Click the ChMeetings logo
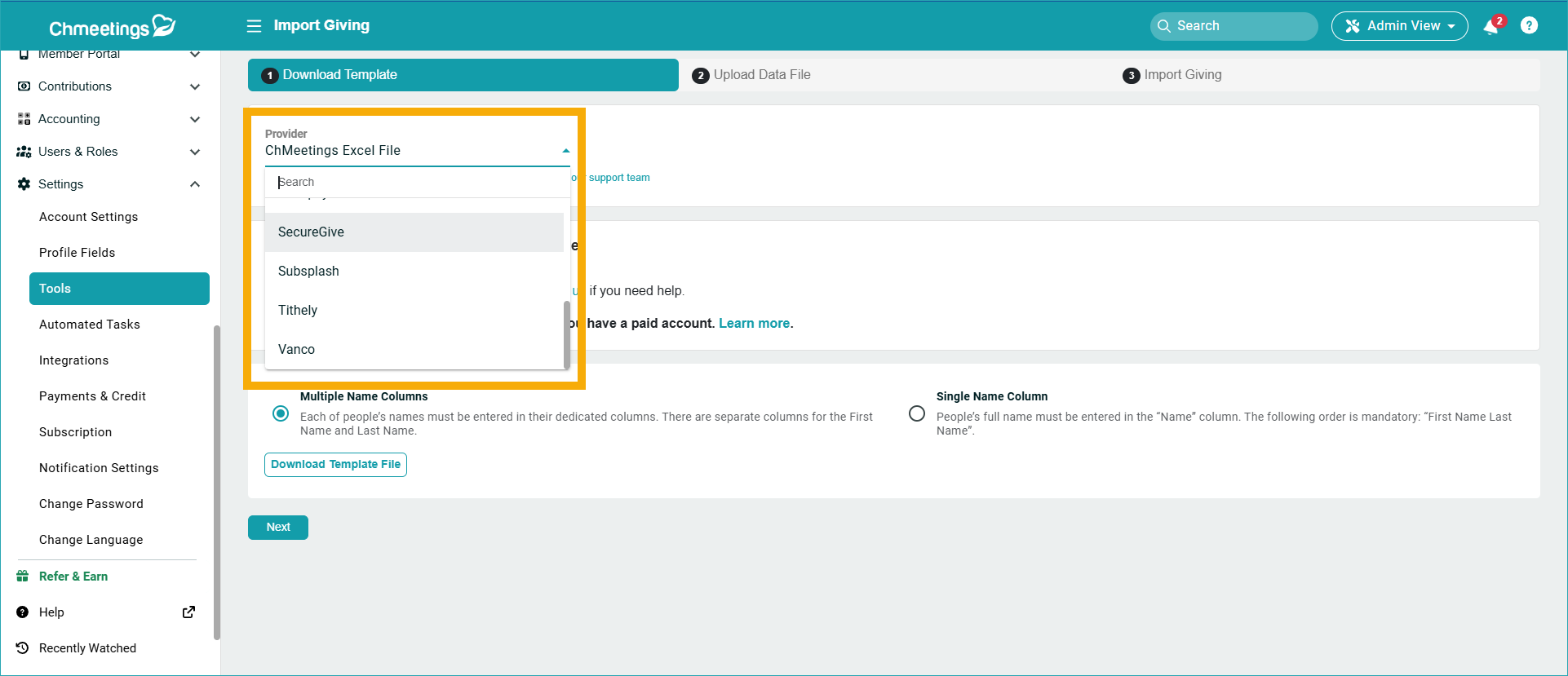Image resolution: width=1568 pixels, height=676 pixels. pos(112,27)
